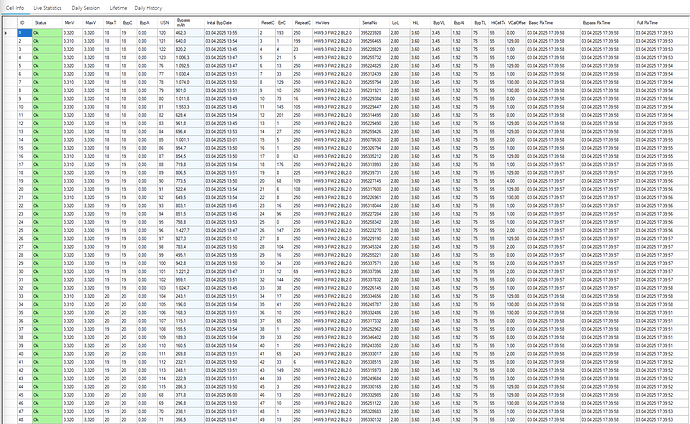Click the Initial BypDate cell in row 45
The width and height of the screenshot is (690, 424).
(x=231, y=395)
